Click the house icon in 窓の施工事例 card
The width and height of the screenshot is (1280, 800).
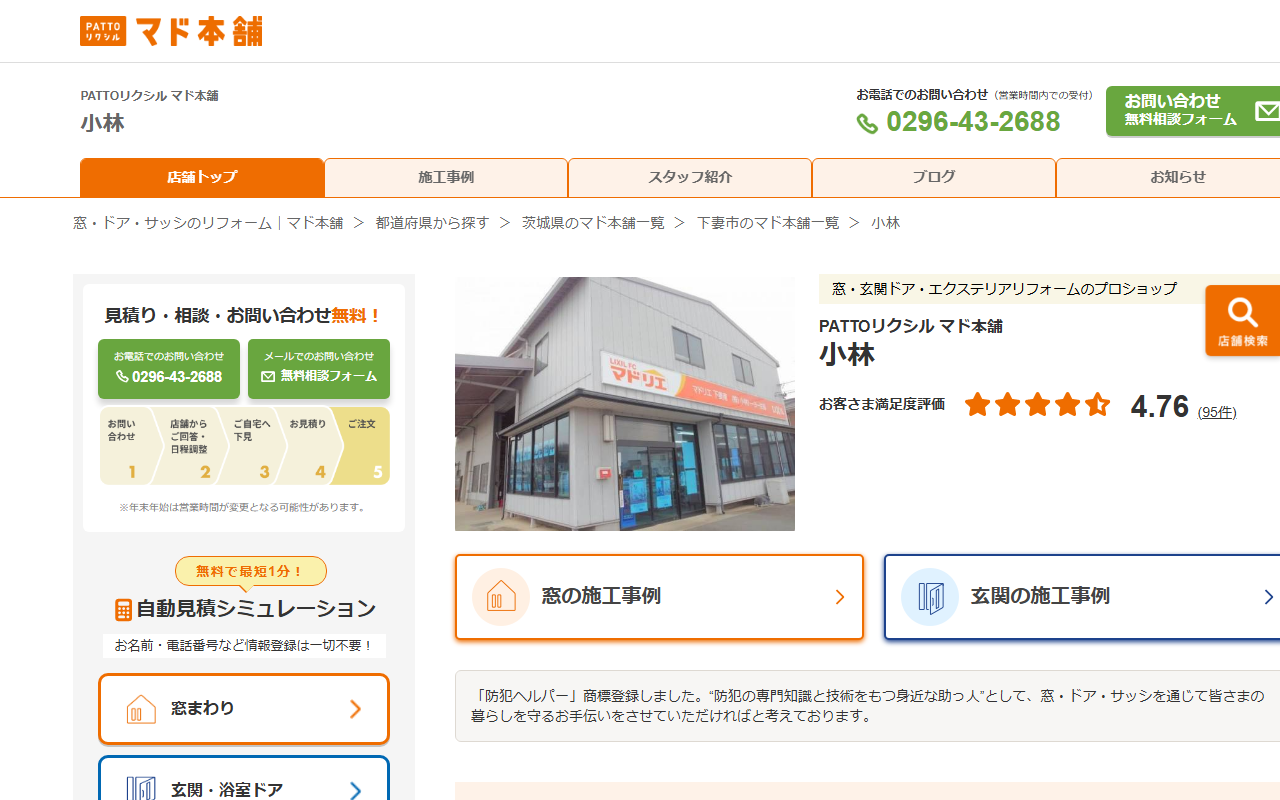[501, 597]
